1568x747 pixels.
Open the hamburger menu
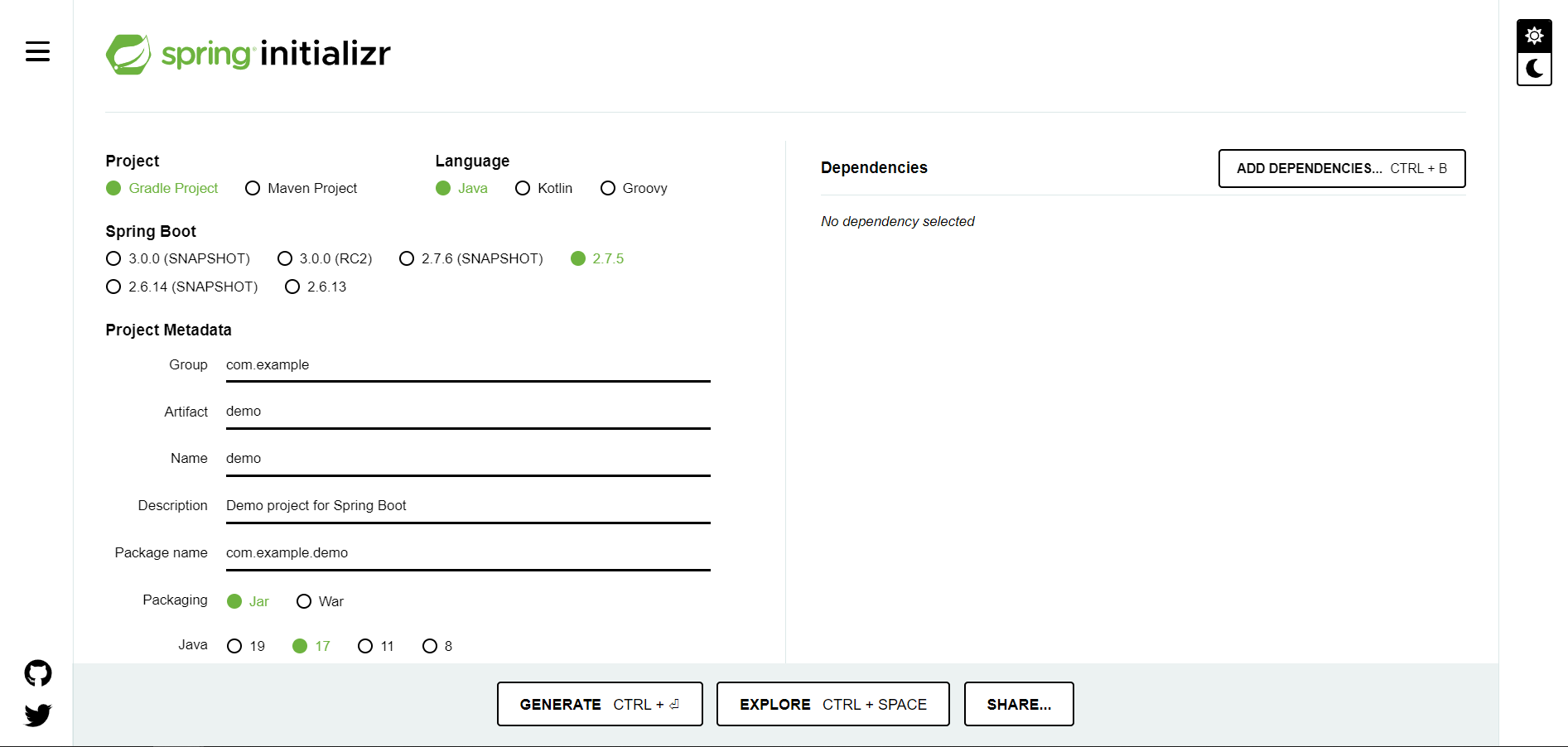(37, 51)
